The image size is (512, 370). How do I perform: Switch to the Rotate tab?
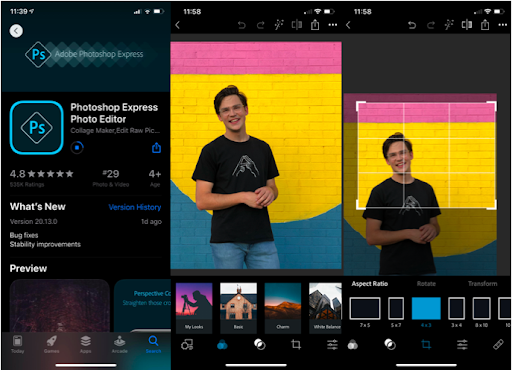[426, 284]
